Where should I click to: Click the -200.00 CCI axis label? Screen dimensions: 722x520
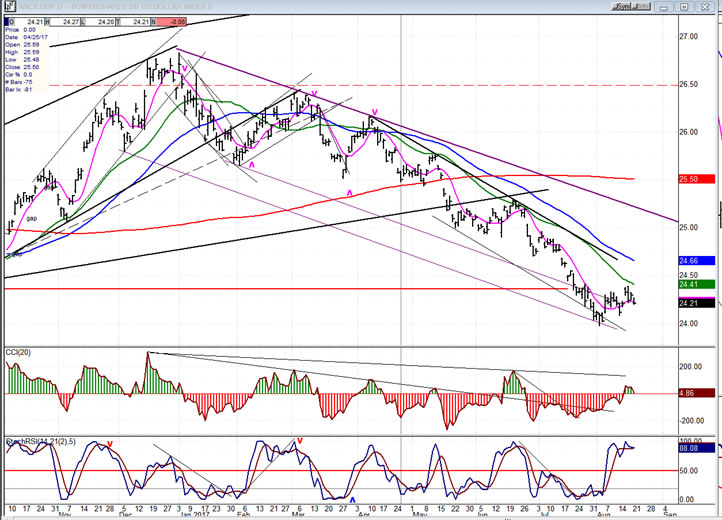point(691,421)
